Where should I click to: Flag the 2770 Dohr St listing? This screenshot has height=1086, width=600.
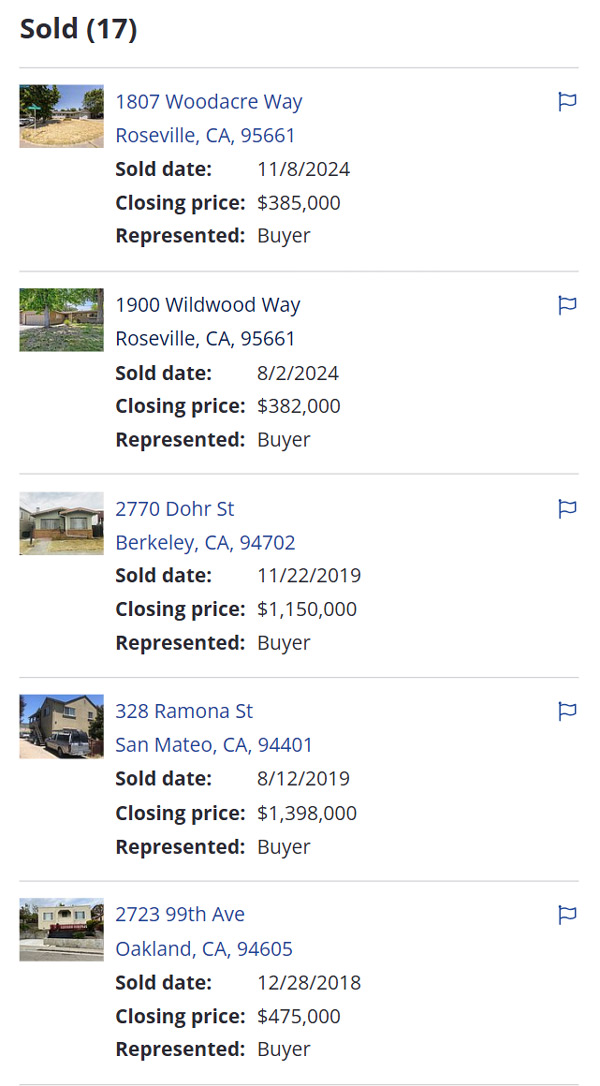pos(567,509)
